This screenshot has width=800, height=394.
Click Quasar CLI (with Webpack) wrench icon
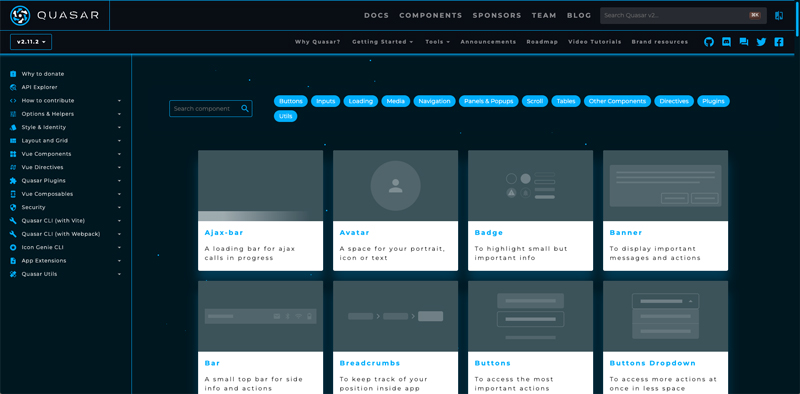pos(13,234)
